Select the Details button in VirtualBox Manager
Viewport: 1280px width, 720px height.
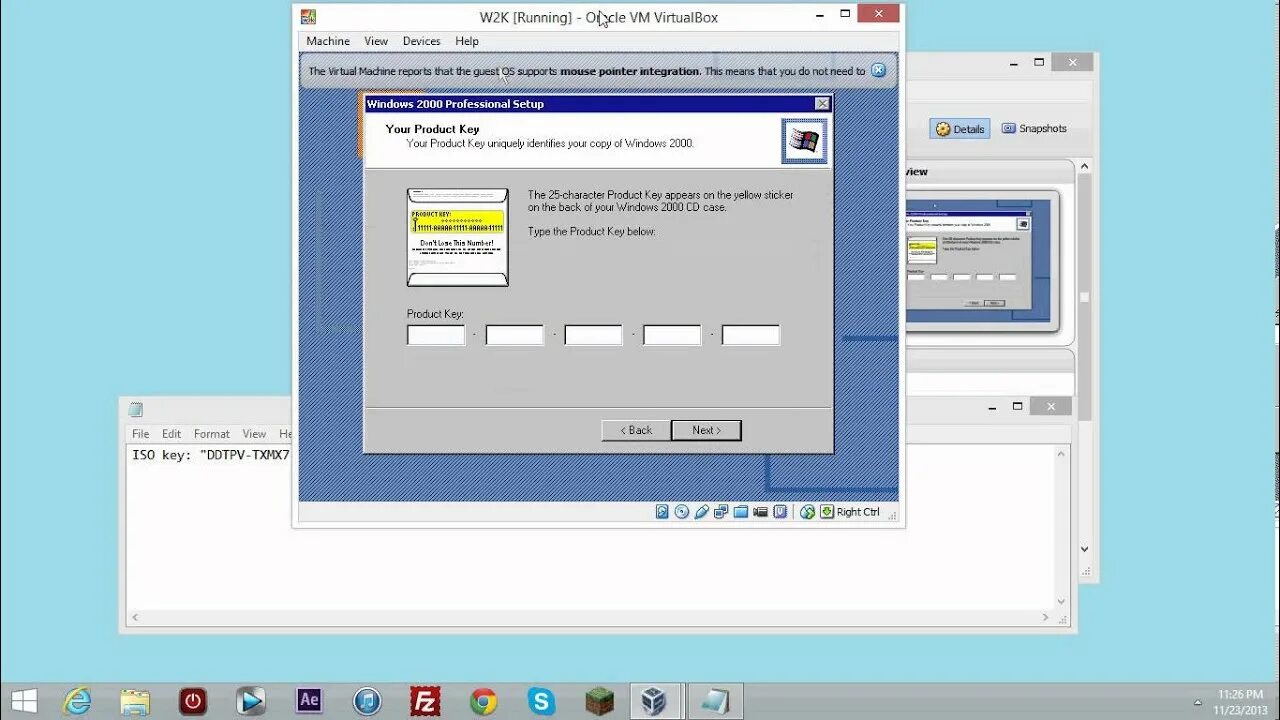point(960,129)
